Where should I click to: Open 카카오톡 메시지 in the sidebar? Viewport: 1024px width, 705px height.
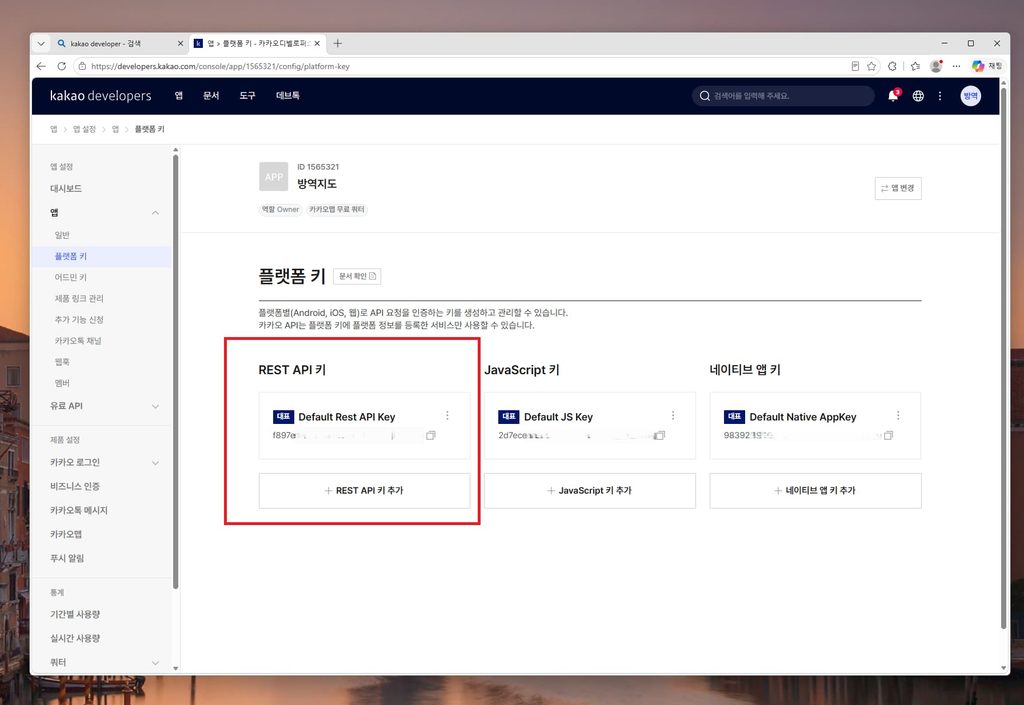(78, 510)
